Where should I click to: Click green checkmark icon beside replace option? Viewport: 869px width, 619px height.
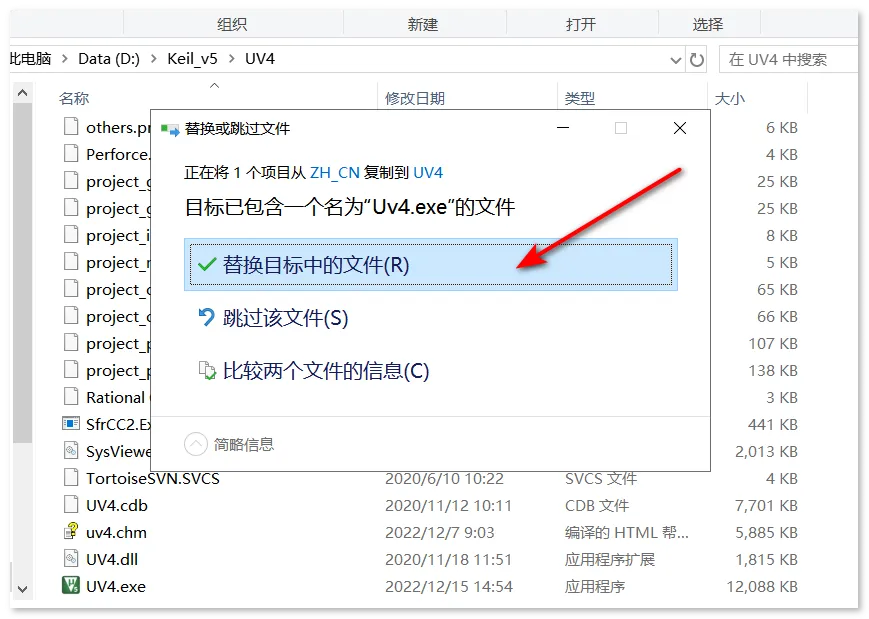[x=207, y=264]
